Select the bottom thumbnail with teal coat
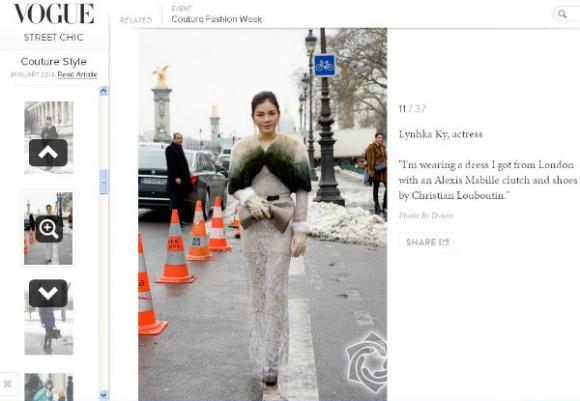Viewport: 580px width, 401px height. point(49,387)
